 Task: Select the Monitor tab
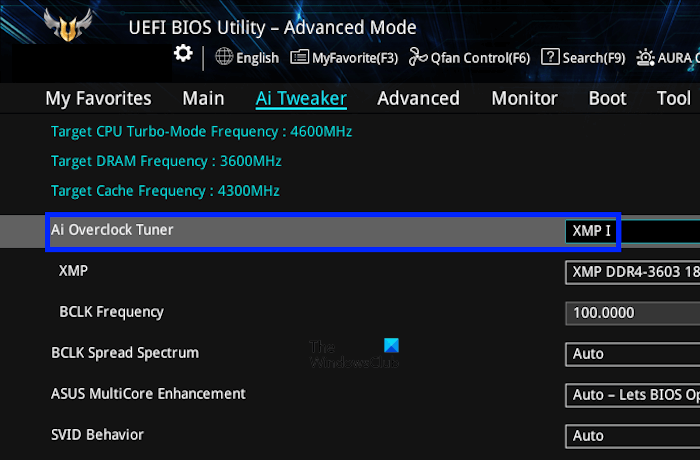click(524, 98)
